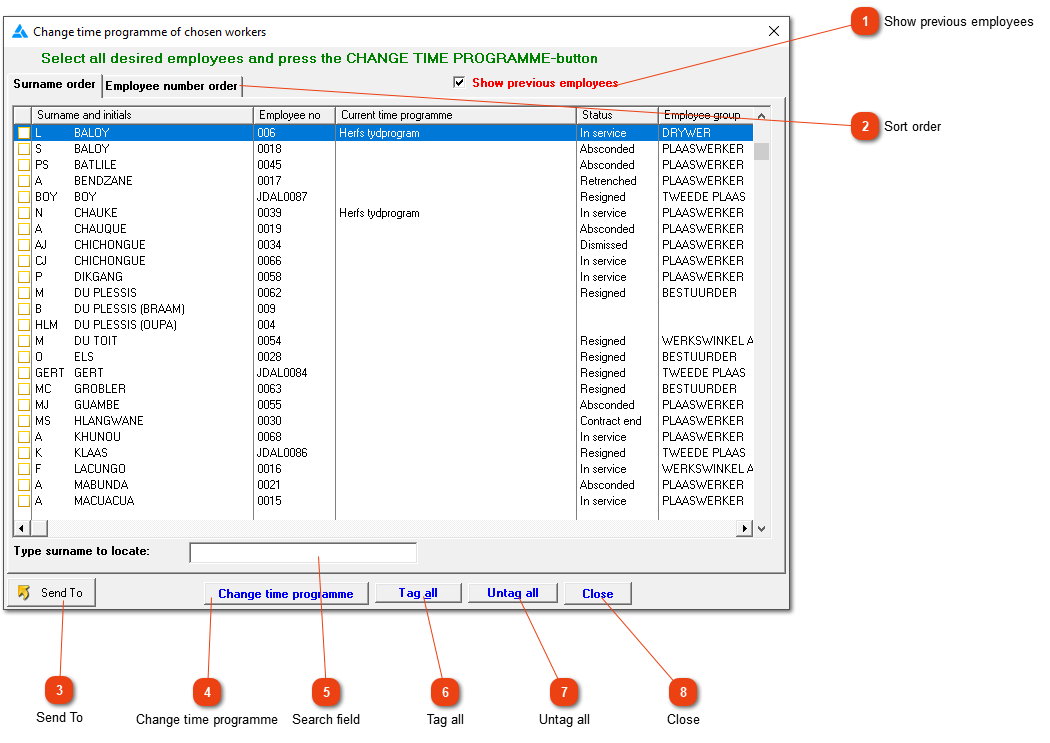This screenshot has height=743, width=1050.
Task: Select the DU TOIT employee row
Action: tap(383, 341)
